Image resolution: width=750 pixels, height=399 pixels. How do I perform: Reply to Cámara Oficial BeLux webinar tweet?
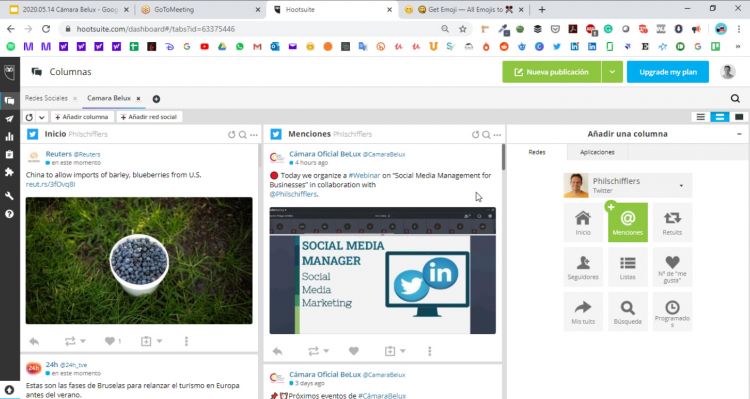(277, 351)
